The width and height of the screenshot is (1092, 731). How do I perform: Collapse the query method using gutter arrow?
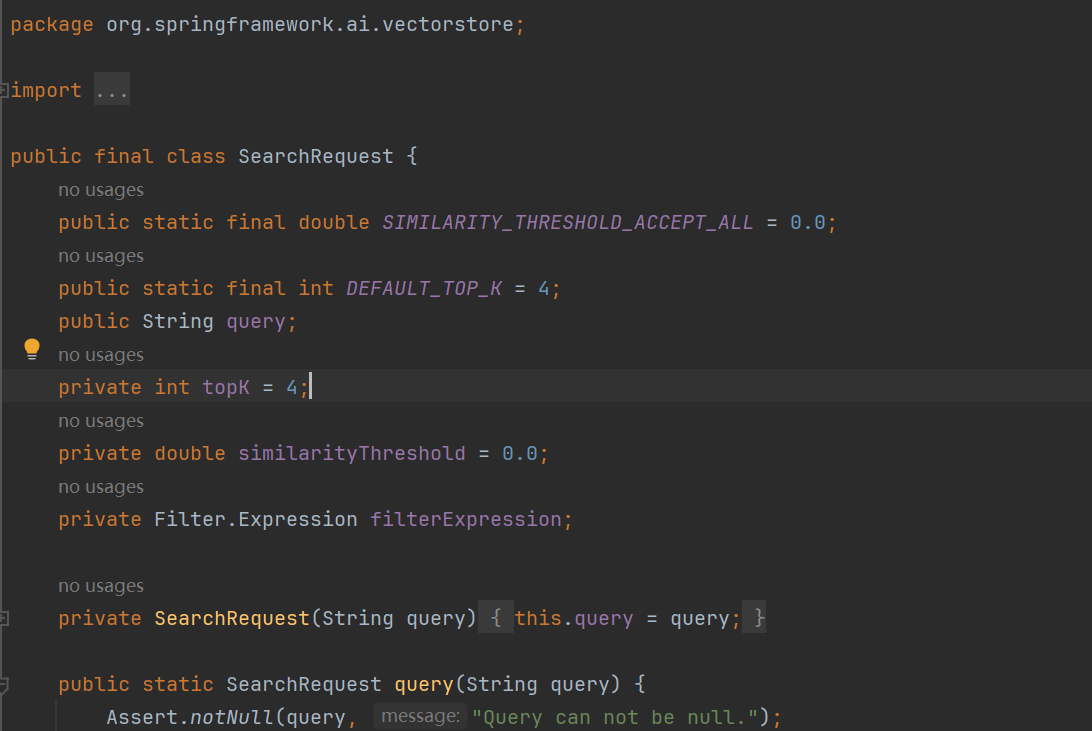pyautogui.click(x=5, y=684)
